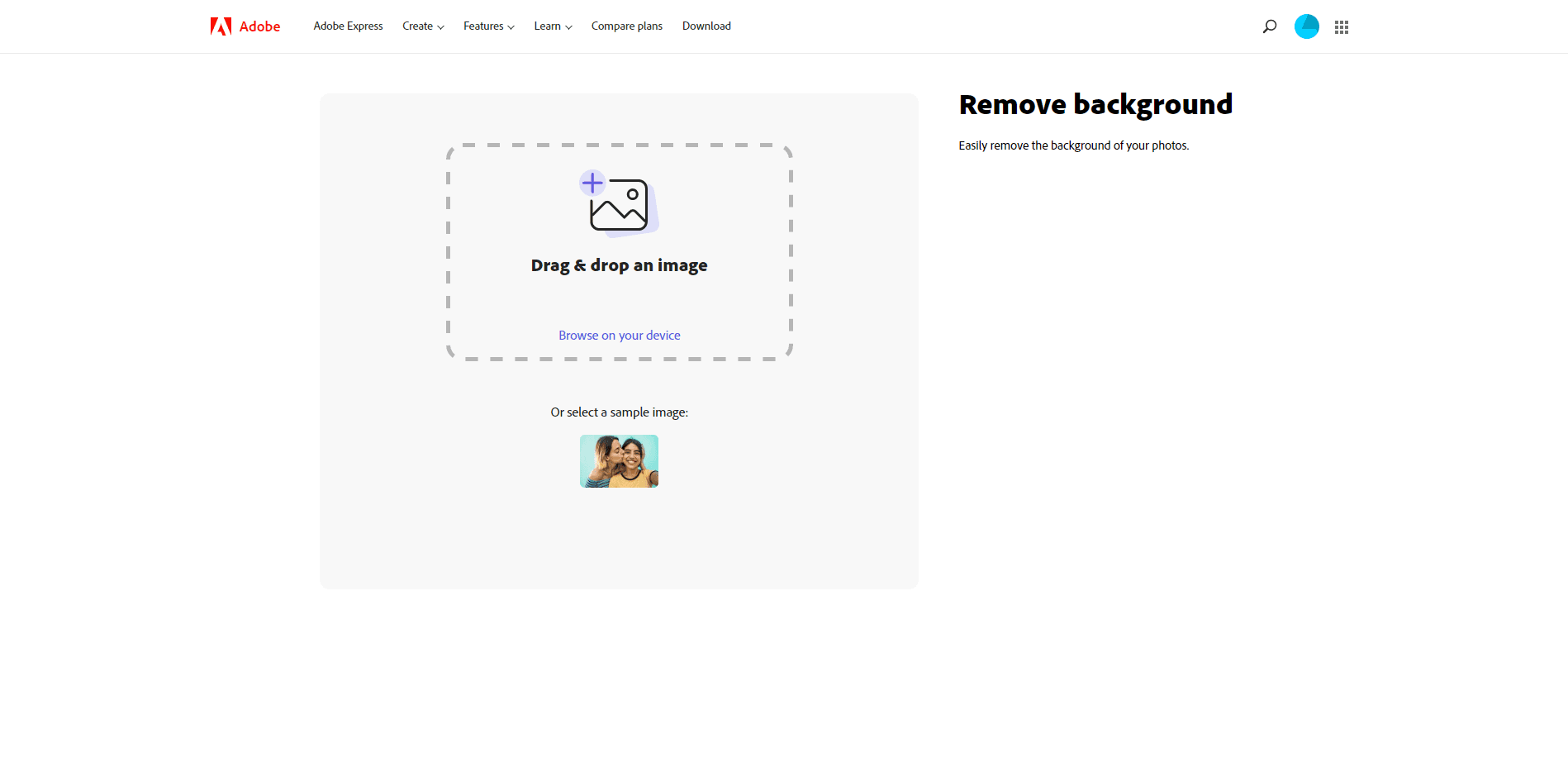
Task: Open your account avatar menu
Action: click(1306, 26)
